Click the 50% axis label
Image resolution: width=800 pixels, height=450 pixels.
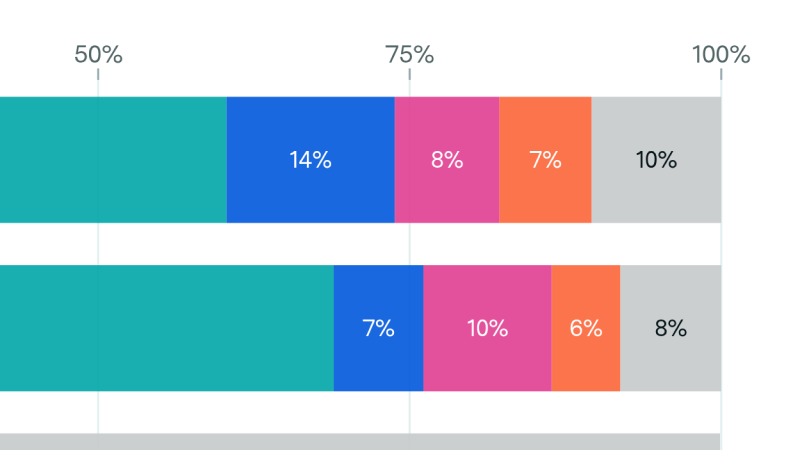pos(98,55)
